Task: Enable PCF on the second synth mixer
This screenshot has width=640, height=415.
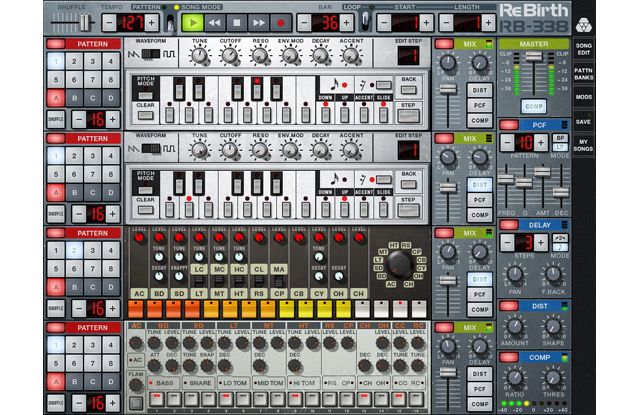Action: point(480,200)
